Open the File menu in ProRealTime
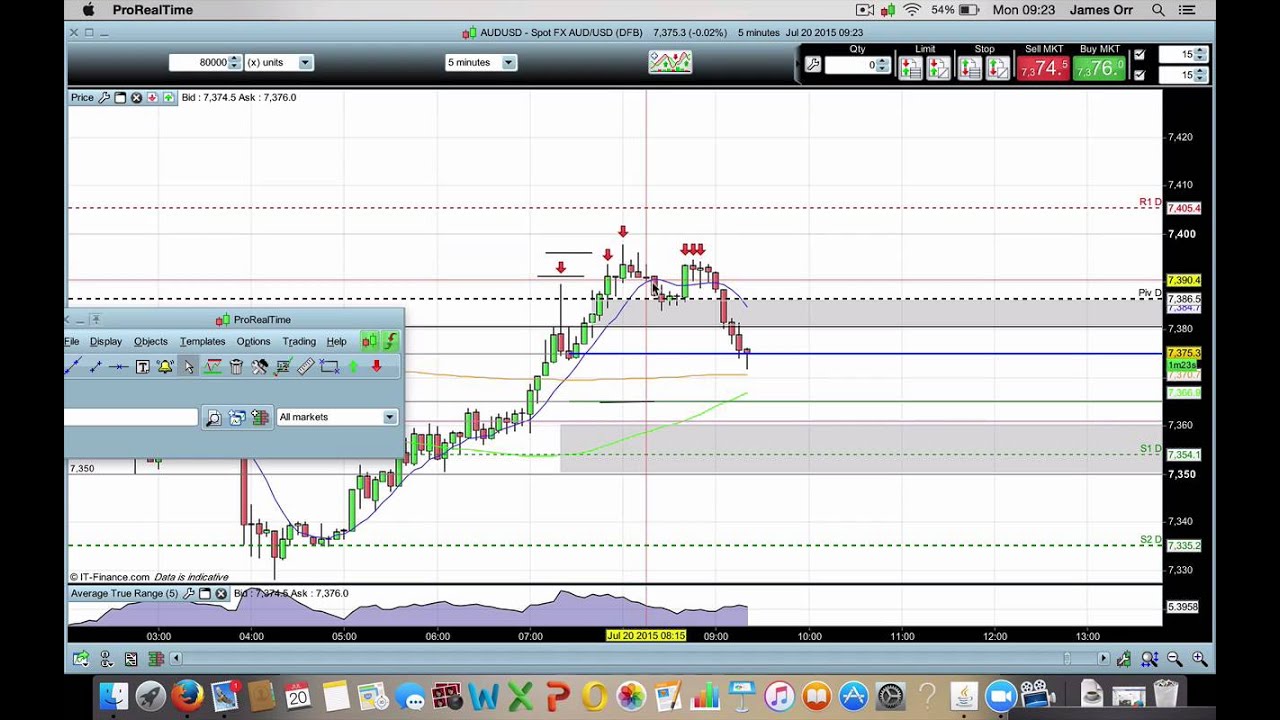This screenshot has height=720, width=1280. pyautogui.click(x=72, y=341)
